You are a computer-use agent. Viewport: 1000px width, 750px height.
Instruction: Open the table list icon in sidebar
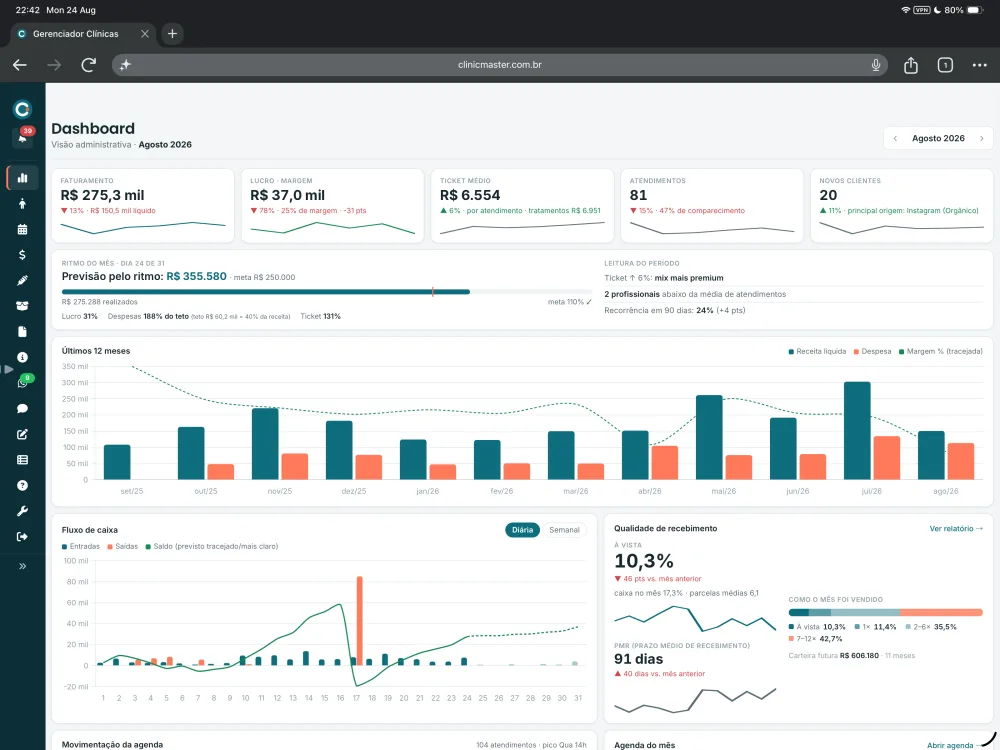(x=22, y=460)
